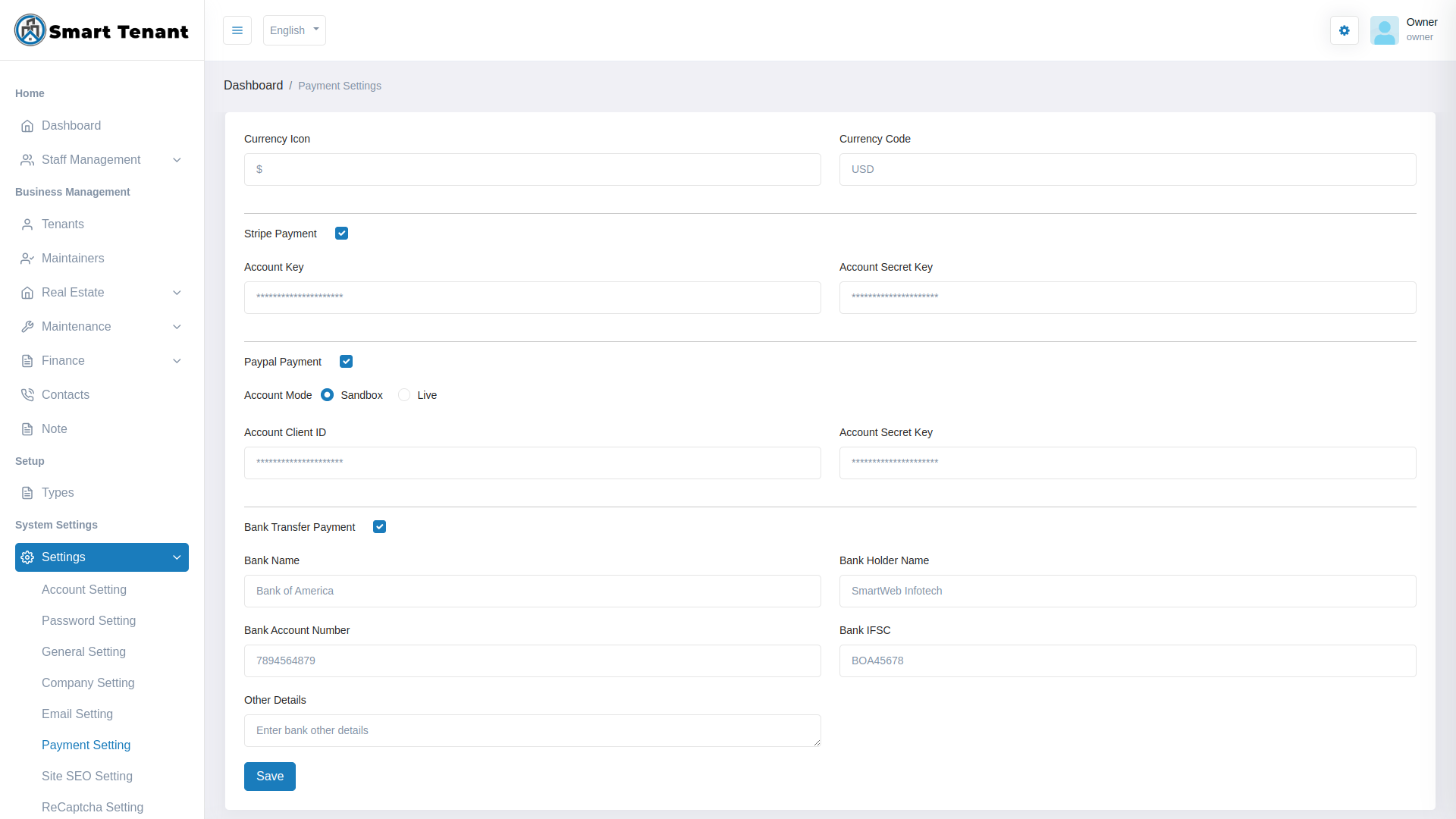Click the gear icon in top bar
The image size is (1456, 819).
pos(1344,30)
